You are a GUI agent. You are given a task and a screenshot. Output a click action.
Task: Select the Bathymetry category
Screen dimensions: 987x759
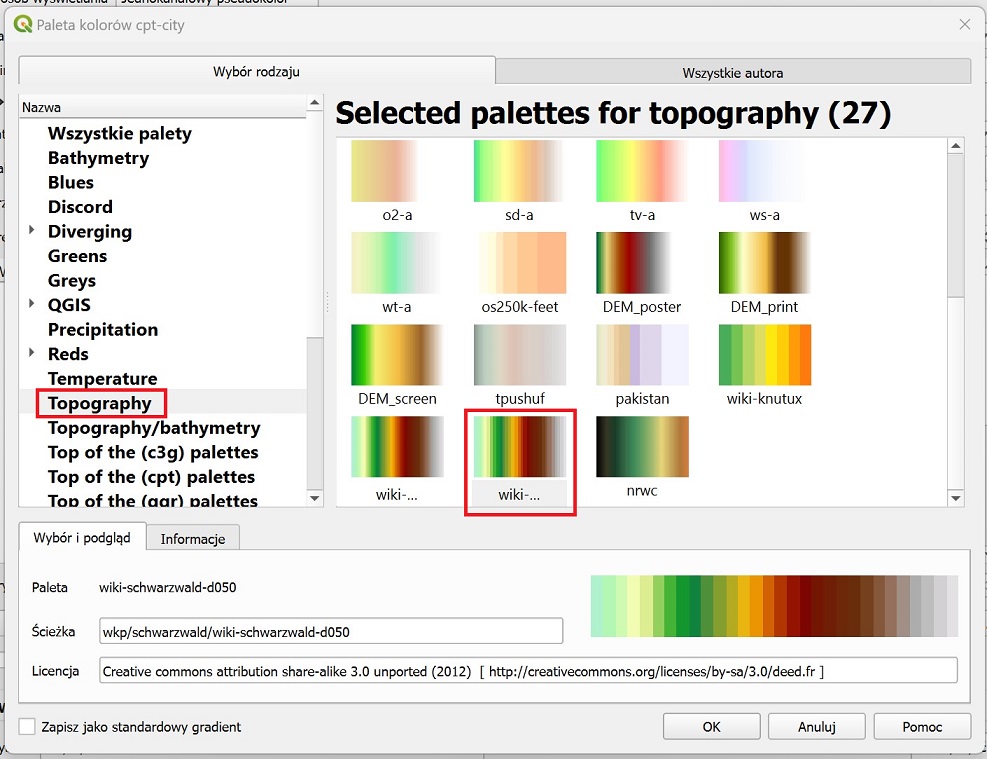click(98, 158)
